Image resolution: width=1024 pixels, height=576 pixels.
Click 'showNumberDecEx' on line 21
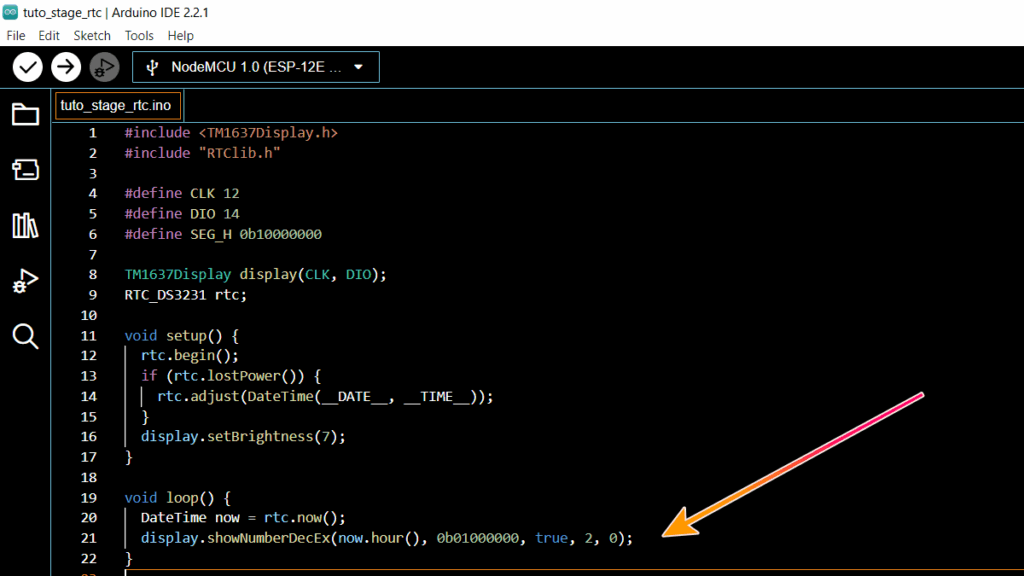pyautogui.click(x=268, y=538)
